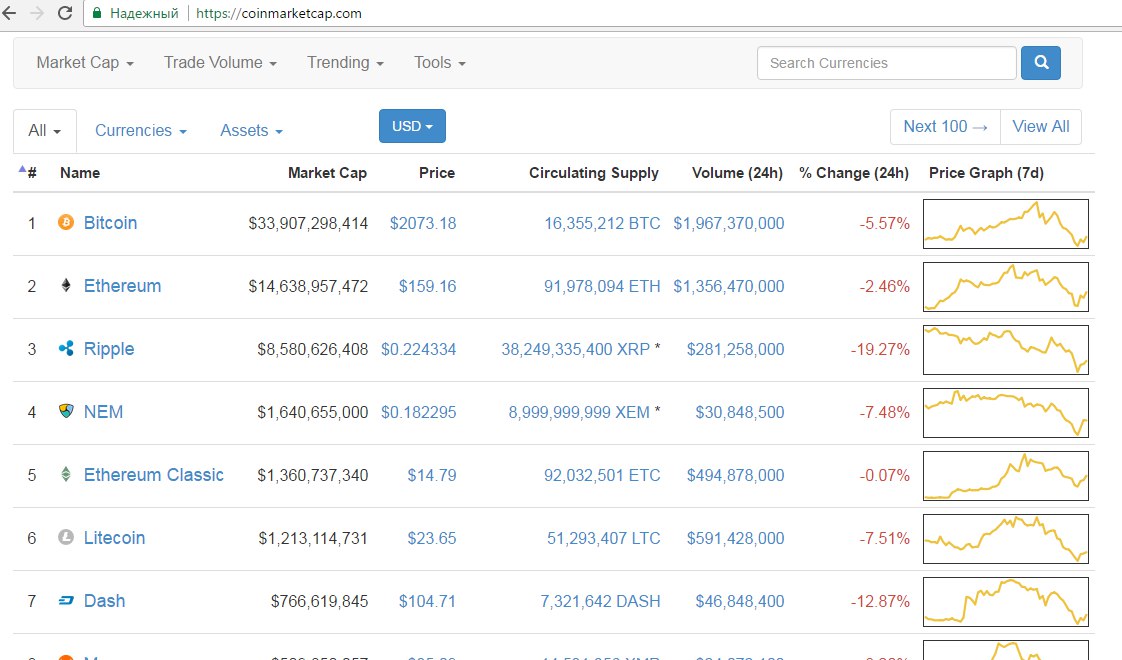Click the browser forward arrow
This screenshot has height=660, width=1122.
pos(36,13)
